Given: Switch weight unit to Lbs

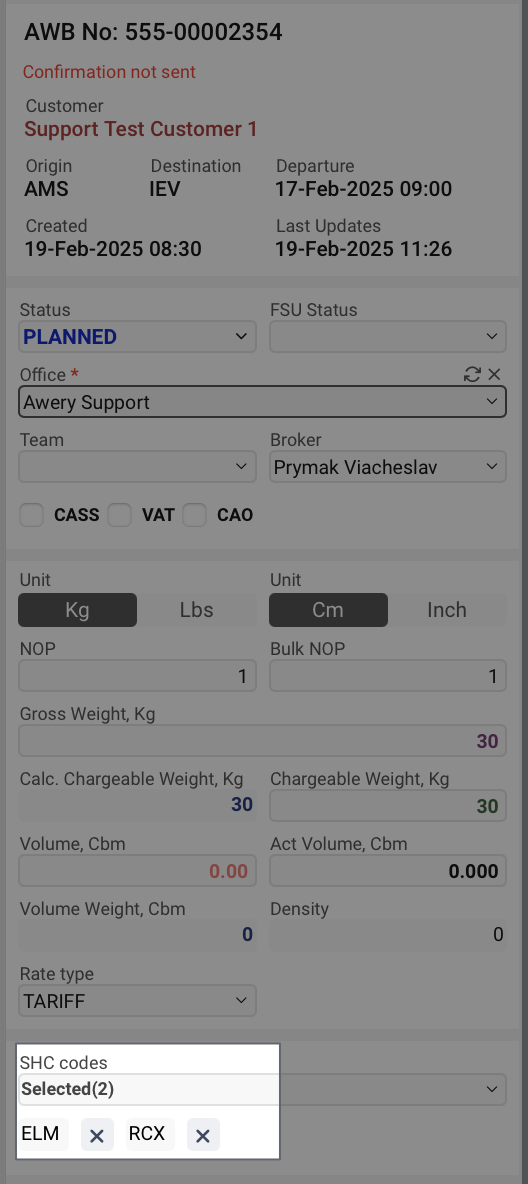Looking at the screenshot, I should pos(196,610).
